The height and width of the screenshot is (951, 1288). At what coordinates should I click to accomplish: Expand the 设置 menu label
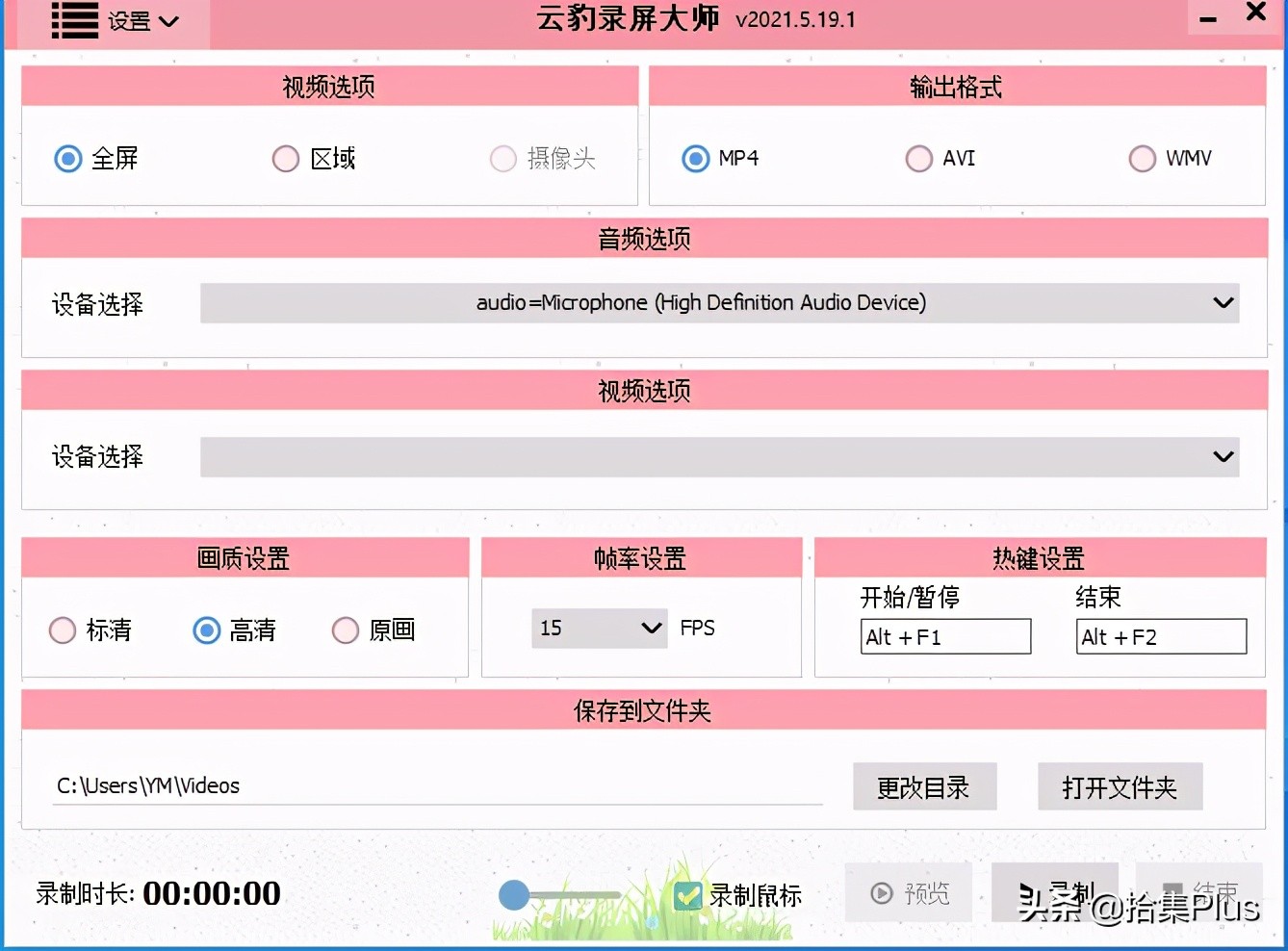(x=142, y=21)
